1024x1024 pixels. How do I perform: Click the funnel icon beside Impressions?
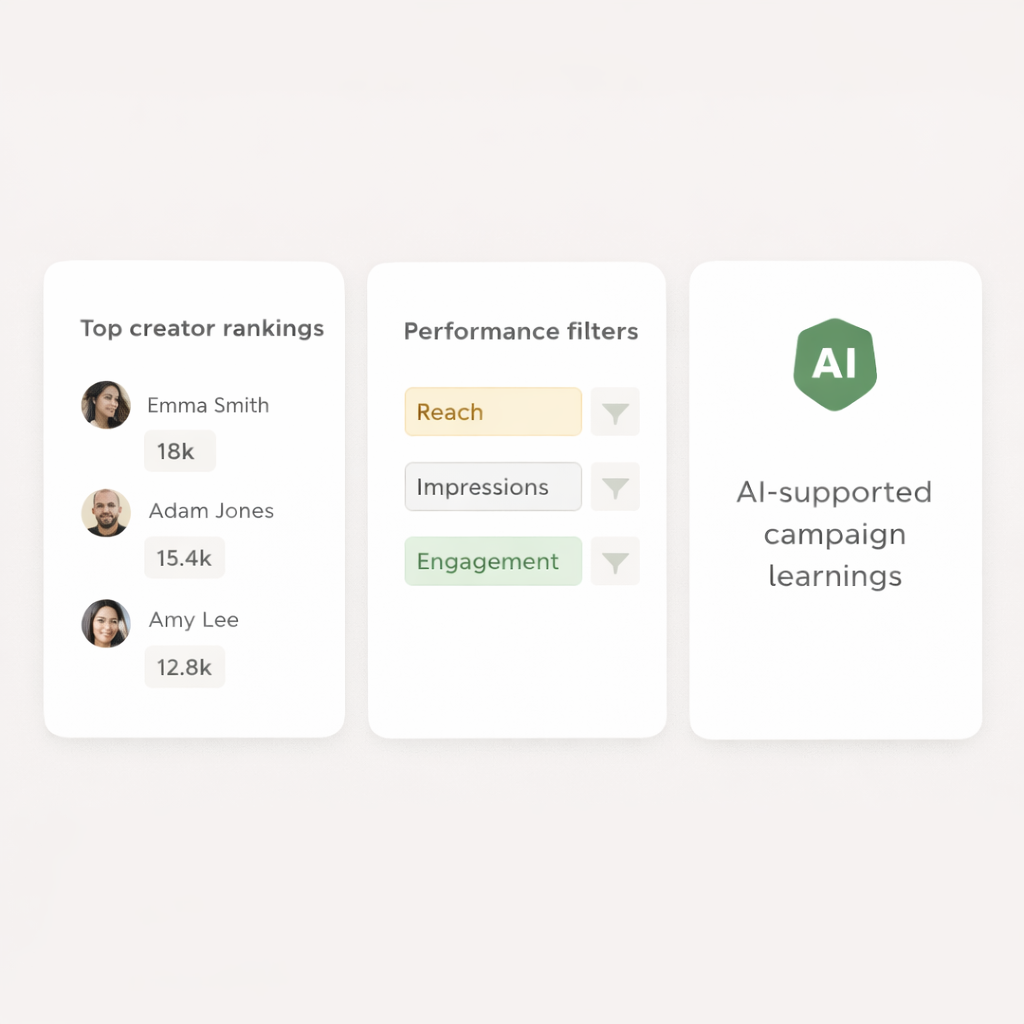(x=615, y=487)
